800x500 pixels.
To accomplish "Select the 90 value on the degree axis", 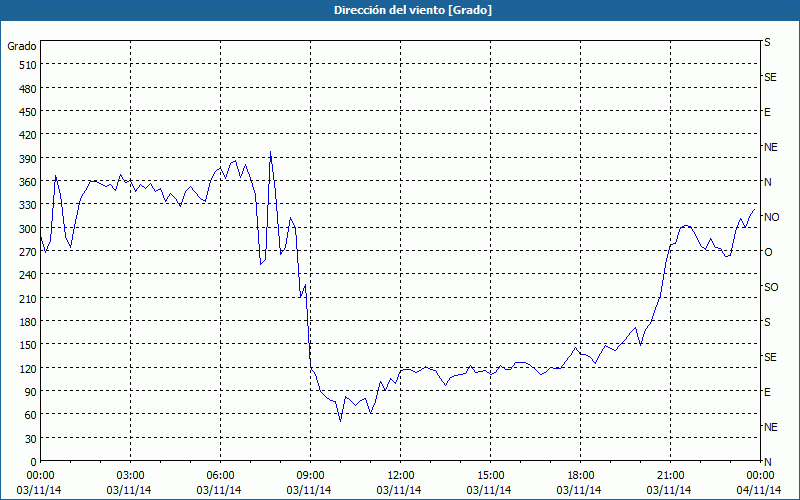I will [31, 392].
